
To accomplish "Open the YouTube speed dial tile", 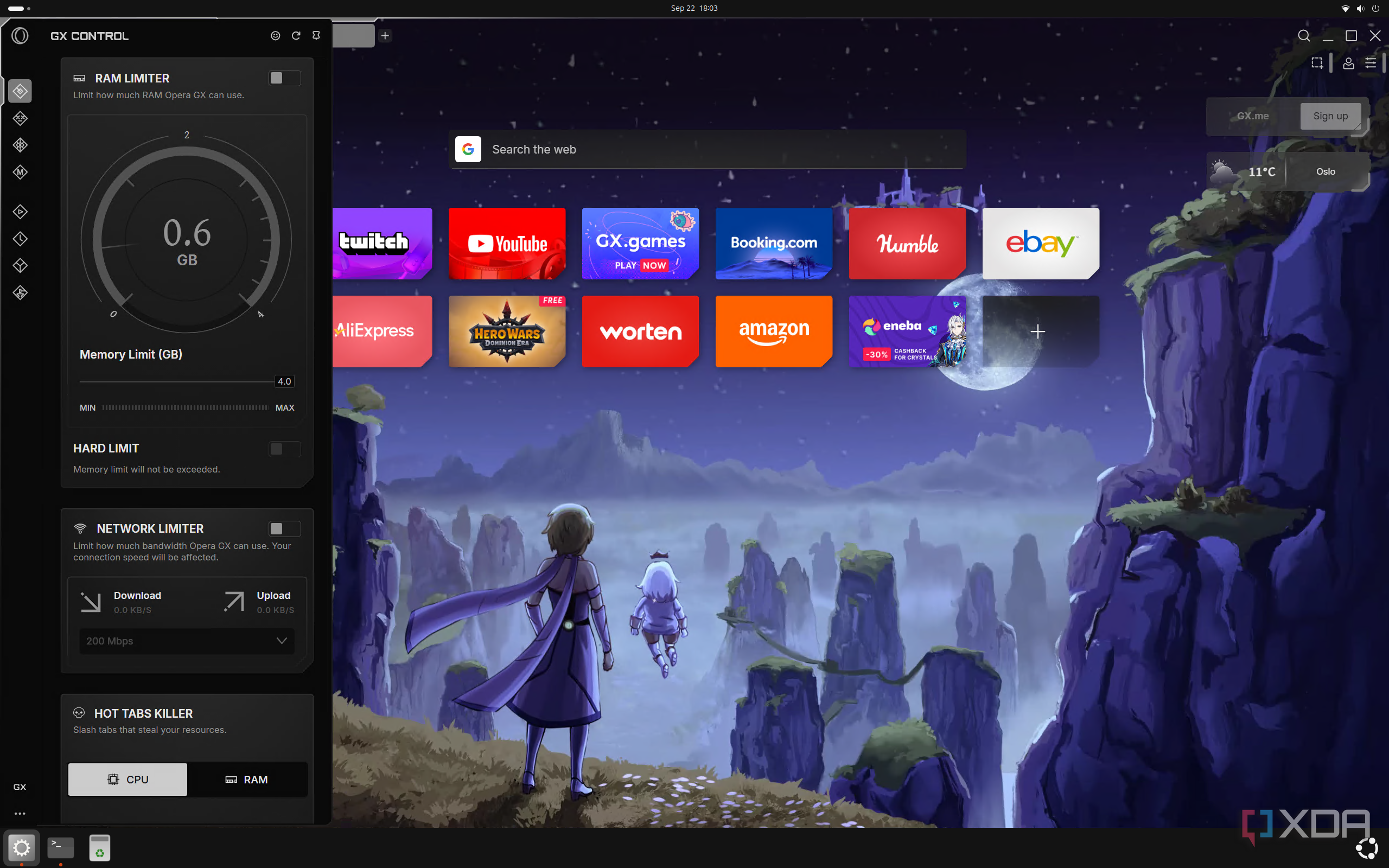I will (x=507, y=244).
